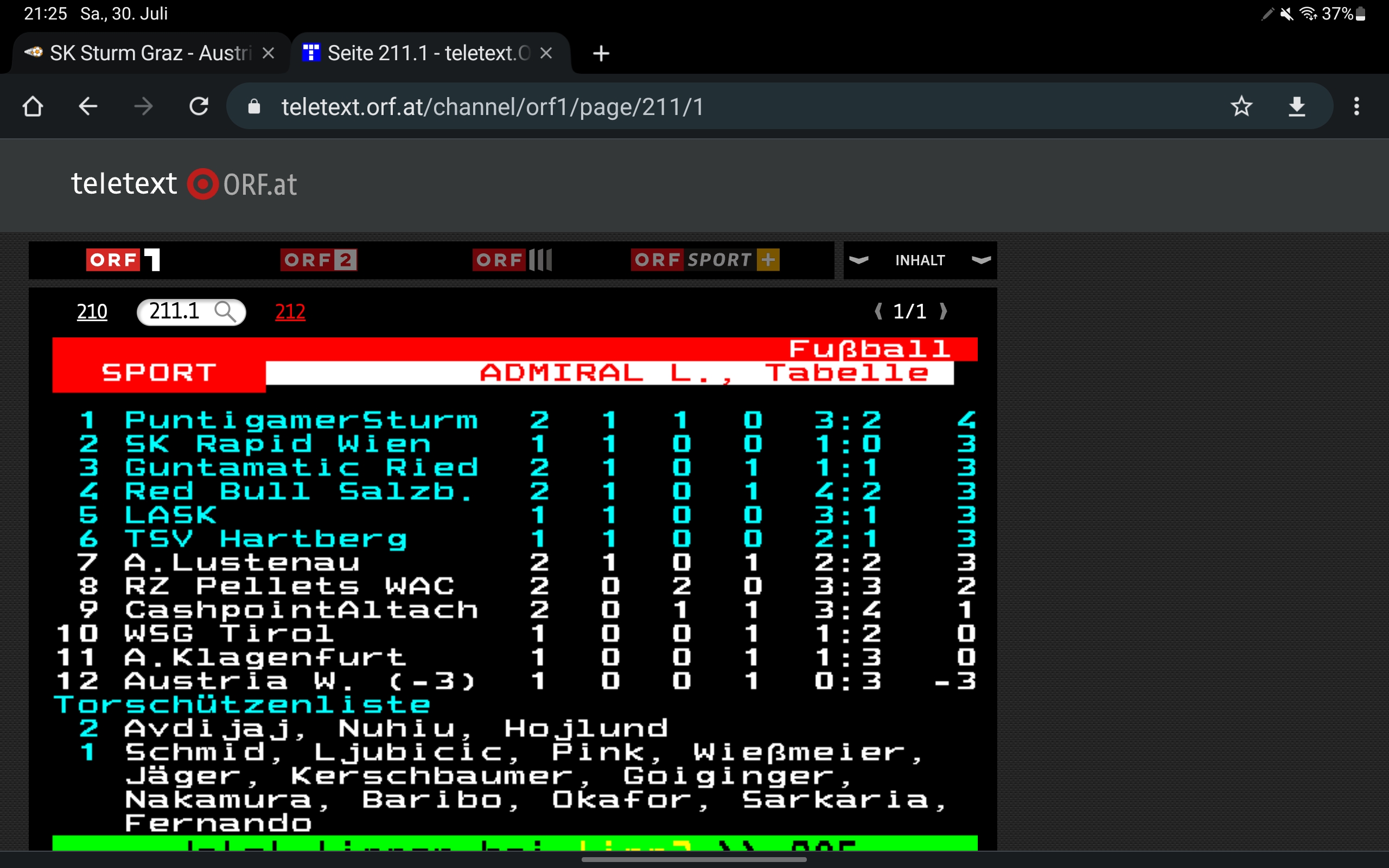
Task: Tap the browser home icon
Action: [x=33, y=106]
